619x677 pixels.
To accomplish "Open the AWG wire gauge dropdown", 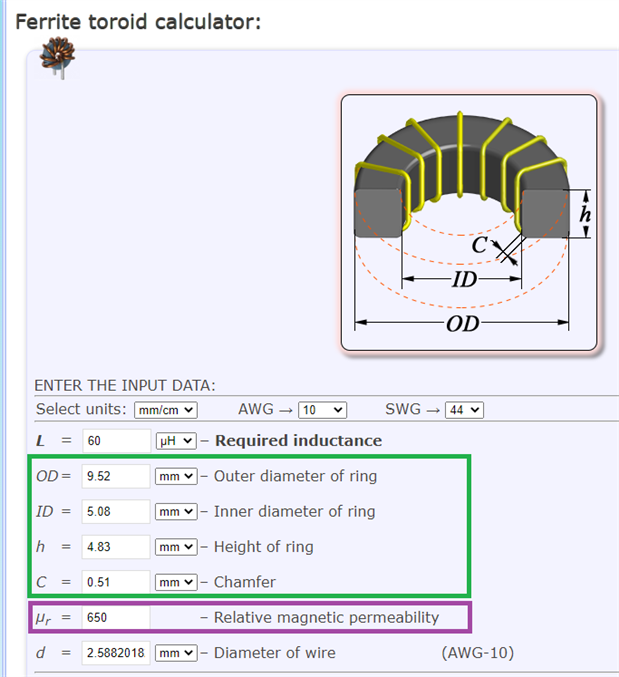I will [322, 410].
